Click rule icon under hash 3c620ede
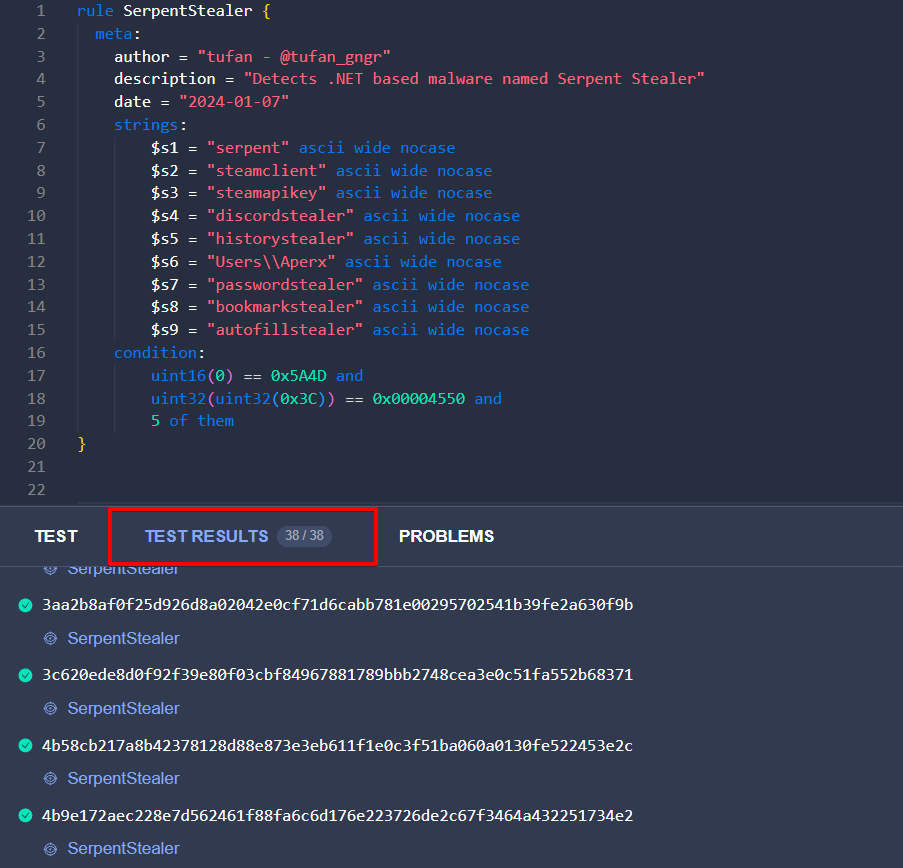The image size is (903, 868). 51,709
